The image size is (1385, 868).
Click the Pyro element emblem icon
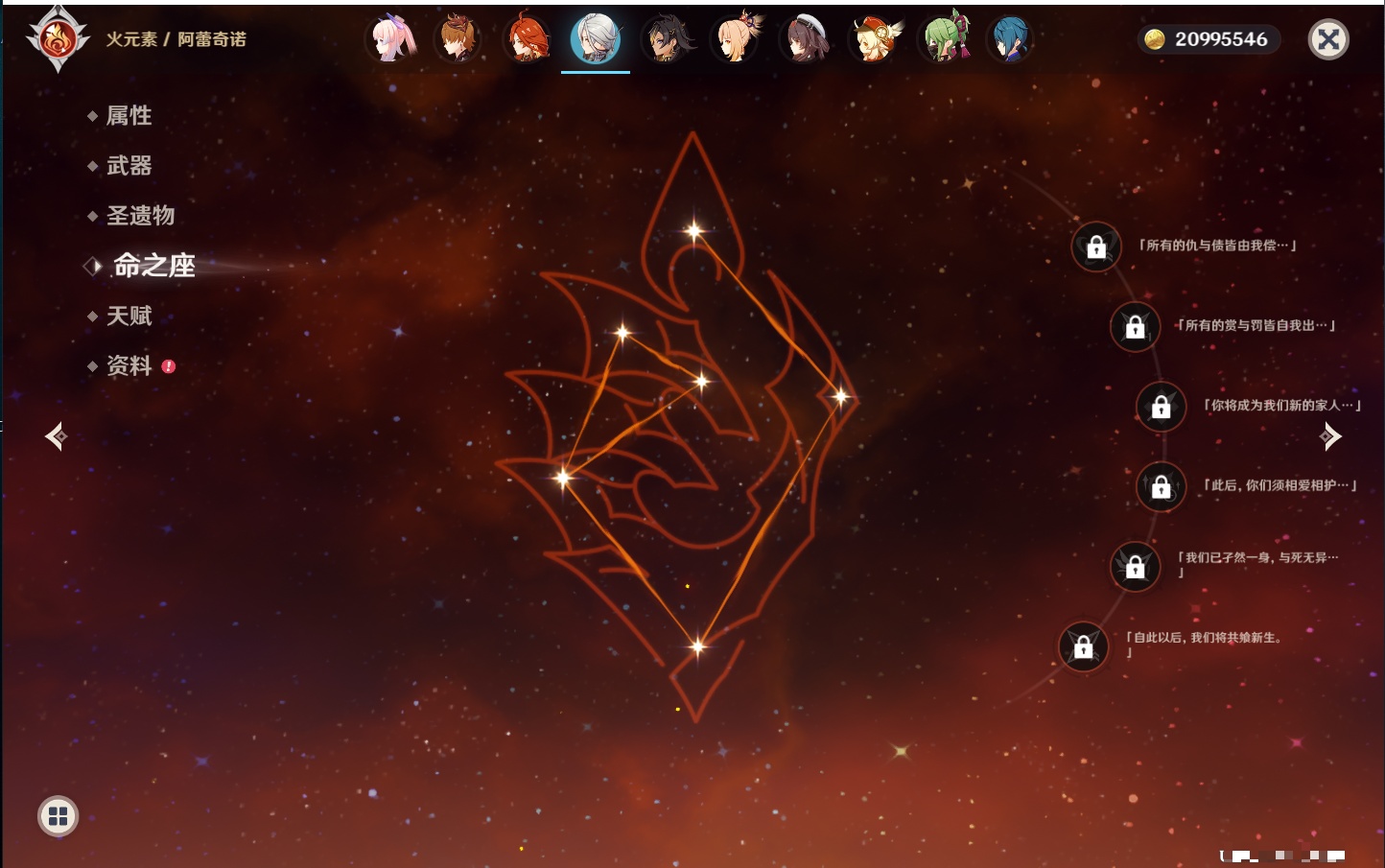tap(58, 39)
